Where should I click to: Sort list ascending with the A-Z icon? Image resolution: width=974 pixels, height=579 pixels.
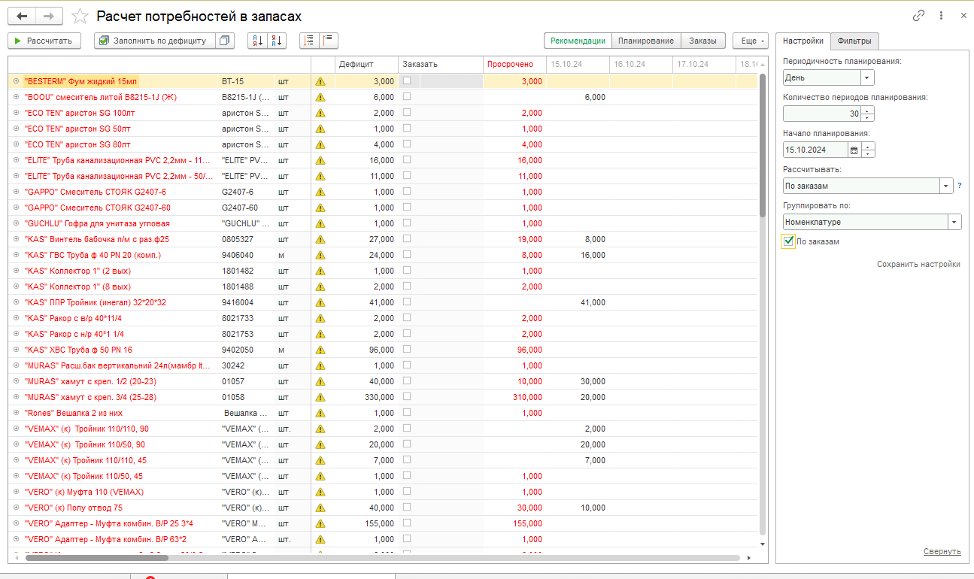(256, 41)
